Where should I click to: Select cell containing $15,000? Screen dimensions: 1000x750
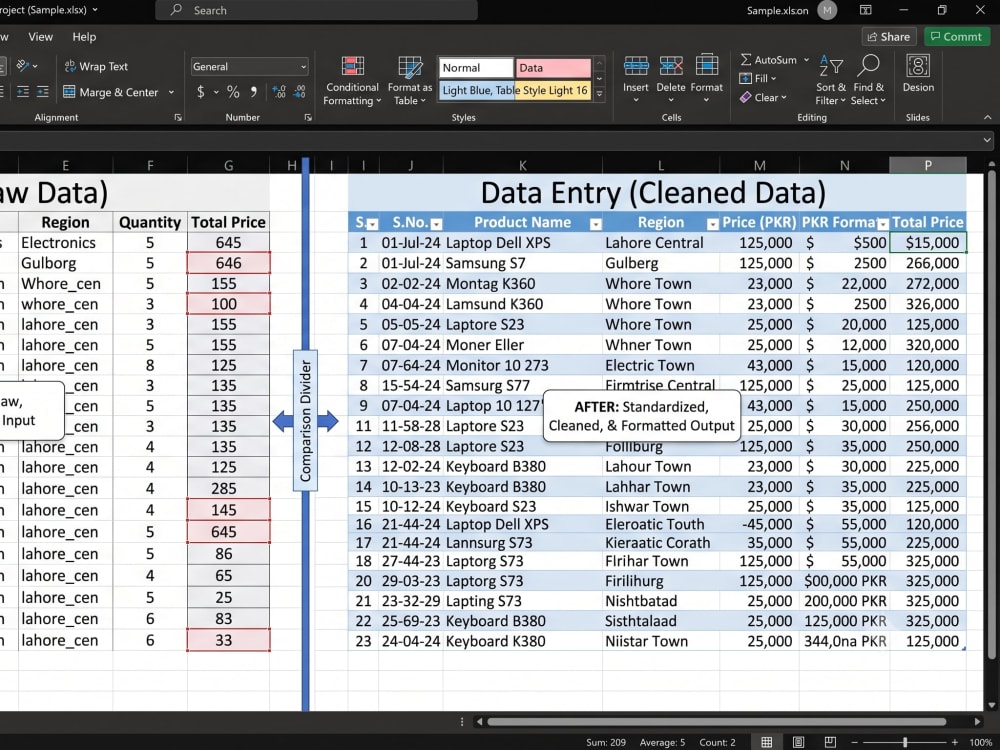point(927,242)
